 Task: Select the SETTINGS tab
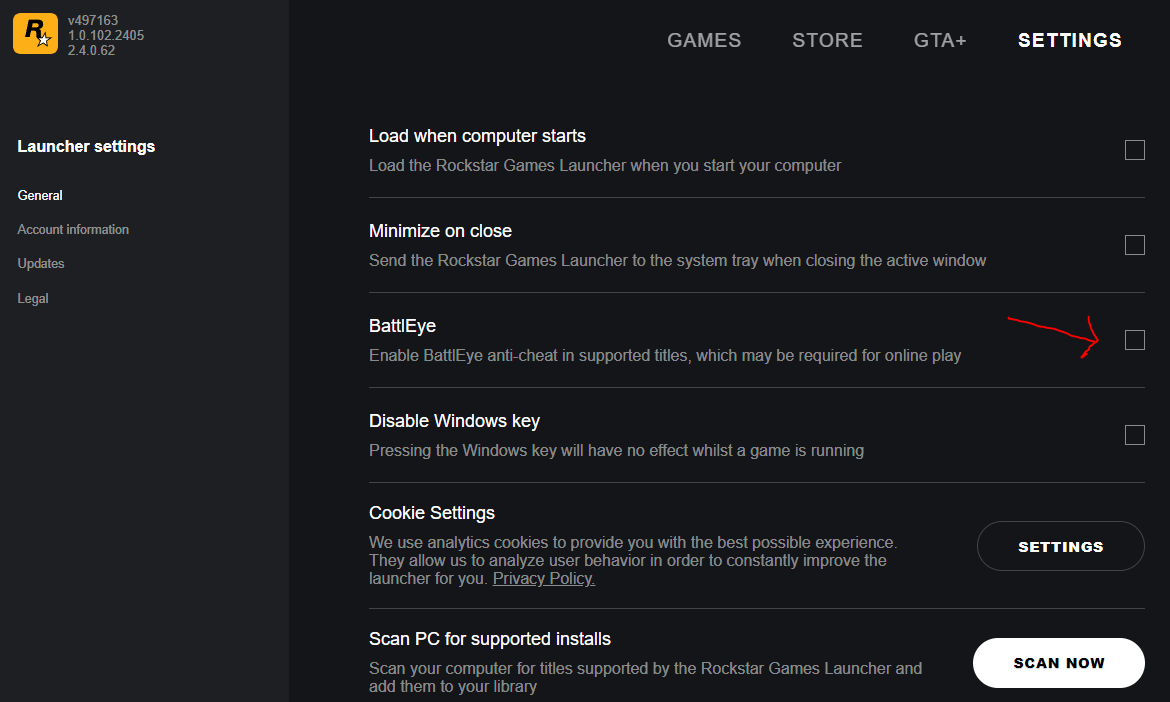point(1069,41)
